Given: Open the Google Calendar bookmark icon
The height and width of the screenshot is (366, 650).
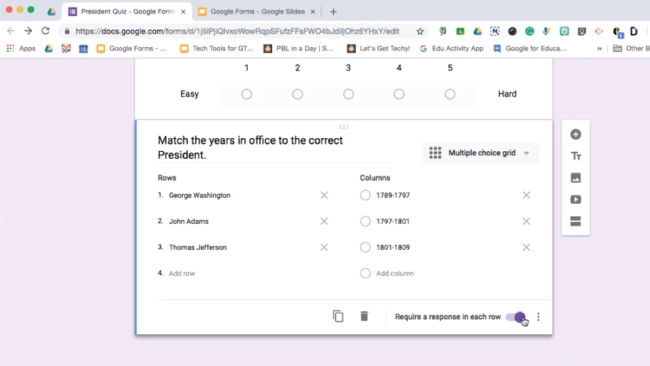Looking at the screenshot, I should coord(83,49).
